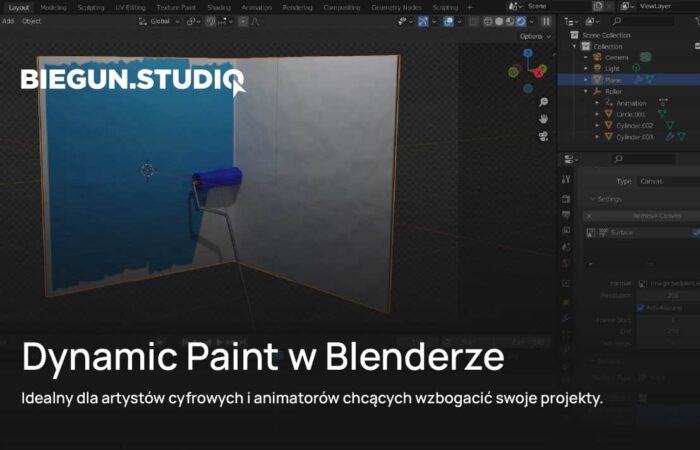
Task: Open the Sculpting workspace tab
Action: pos(91,8)
